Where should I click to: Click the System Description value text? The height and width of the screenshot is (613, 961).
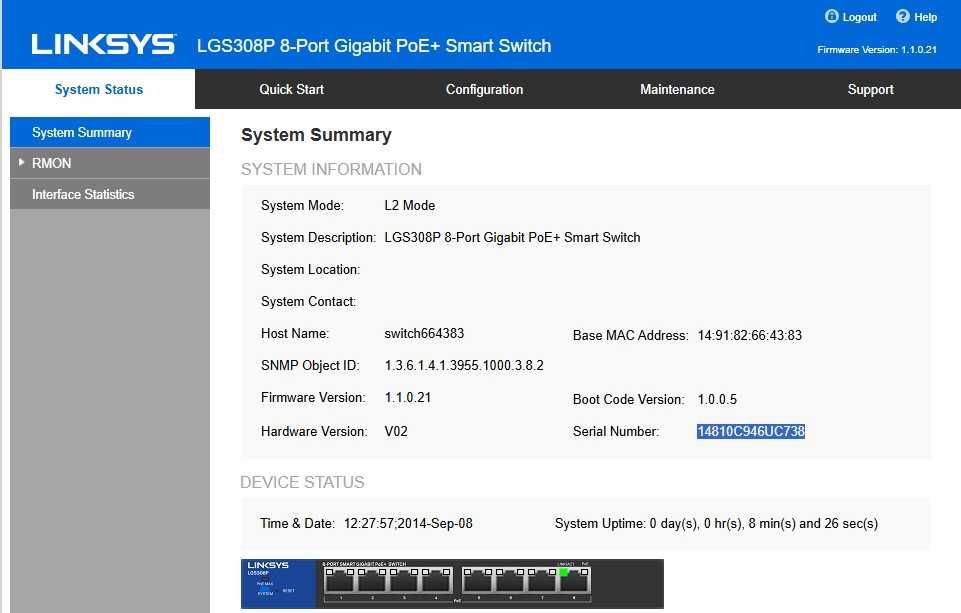click(512, 237)
